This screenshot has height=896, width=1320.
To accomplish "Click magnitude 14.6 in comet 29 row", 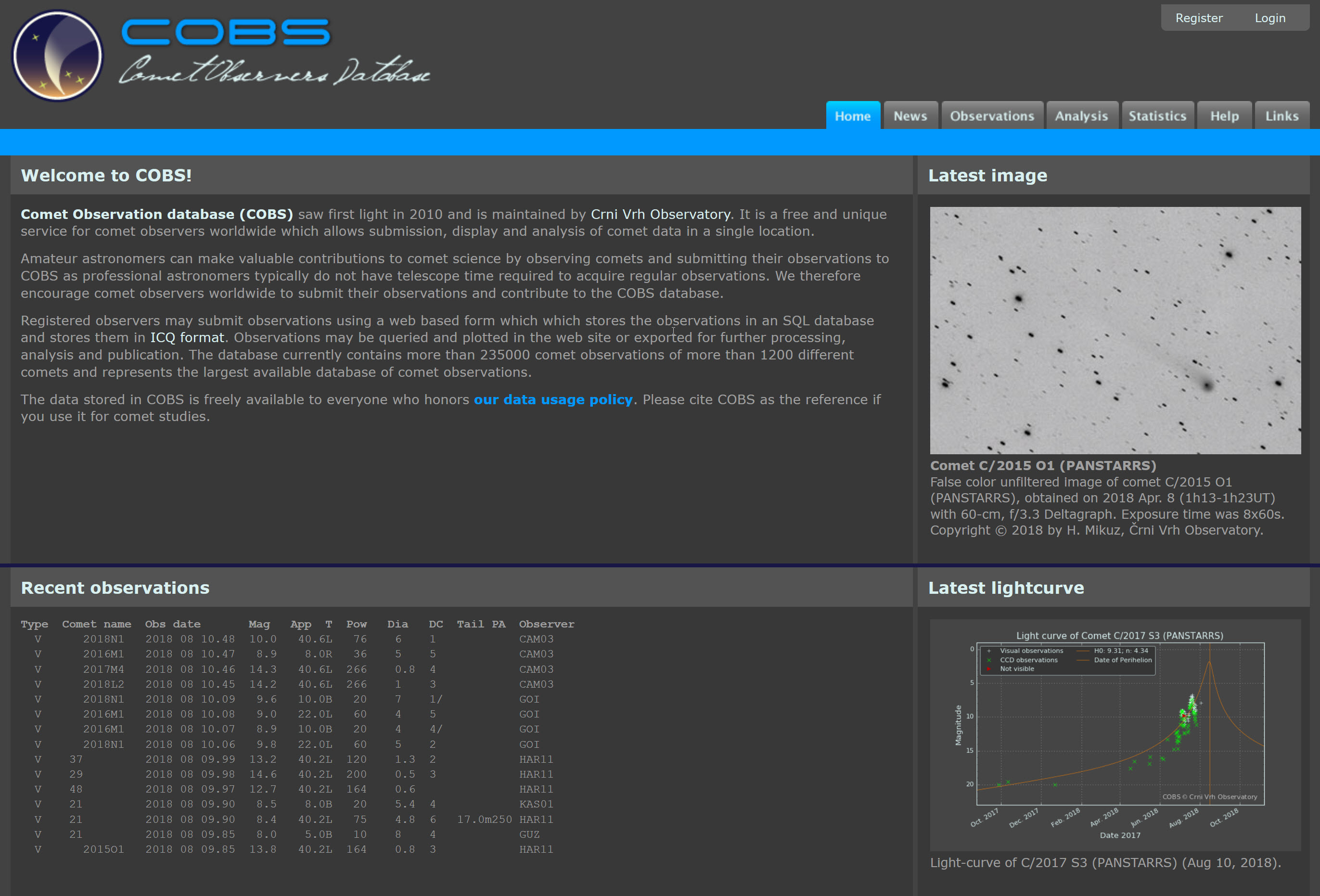I will [263, 774].
